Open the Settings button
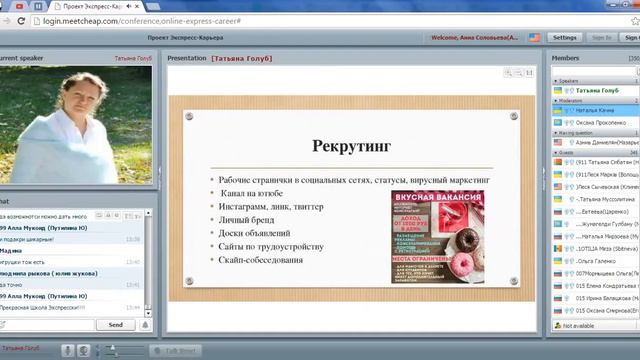Screen dimensions: 640x360 click(564, 38)
